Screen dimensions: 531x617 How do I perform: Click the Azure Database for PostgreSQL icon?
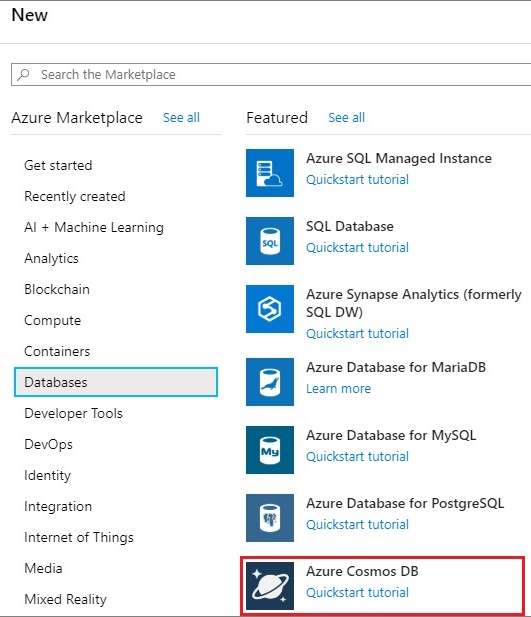(x=270, y=518)
